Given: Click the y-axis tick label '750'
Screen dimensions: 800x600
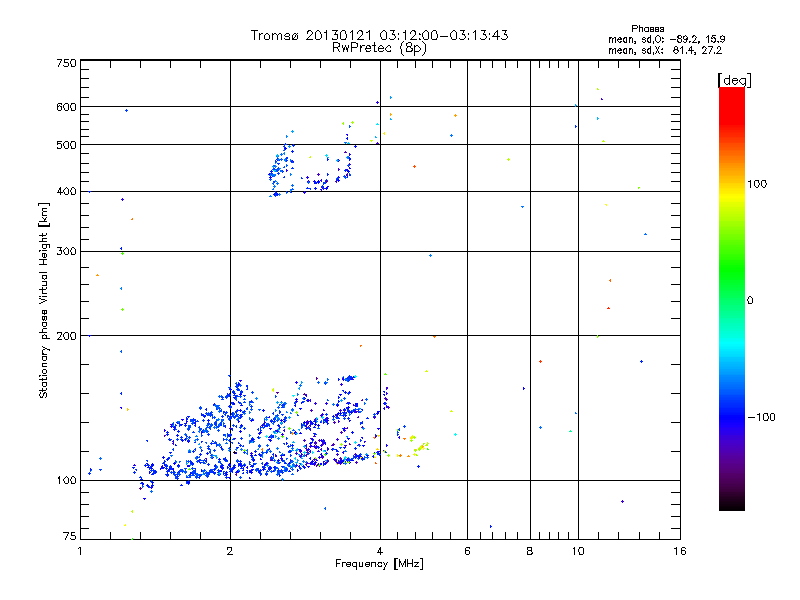Looking at the screenshot, I should click(x=66, y=63).
